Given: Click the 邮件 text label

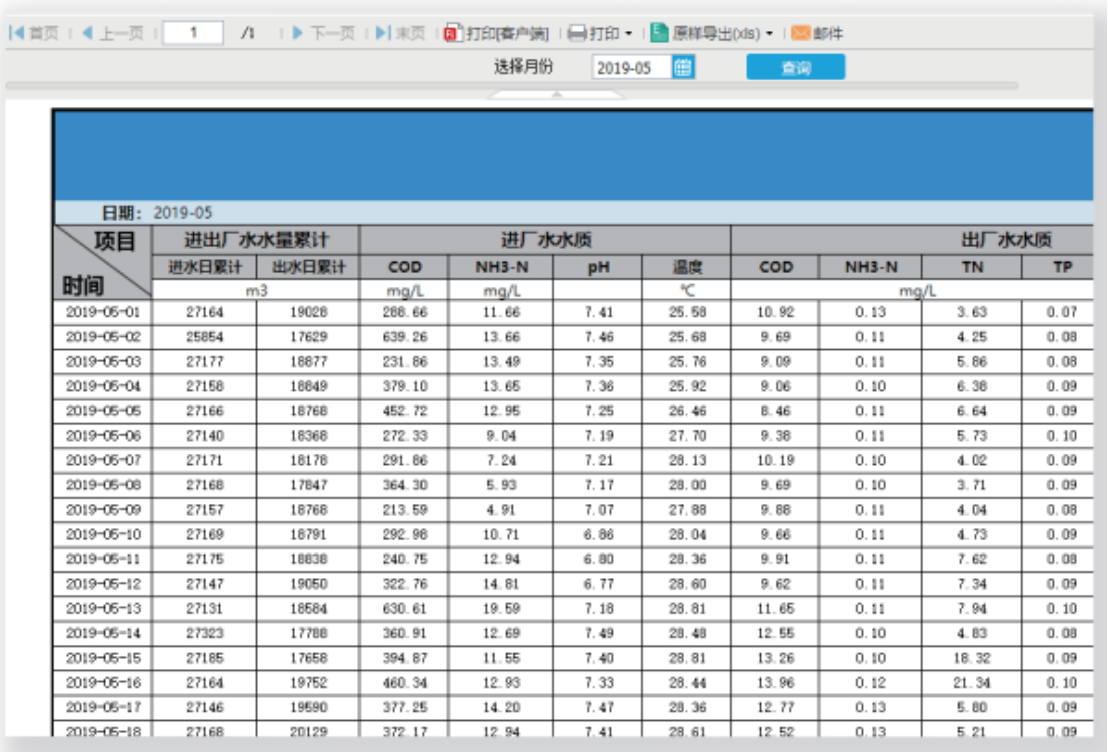Looking at the screenshot, I should tap(828, 33).
